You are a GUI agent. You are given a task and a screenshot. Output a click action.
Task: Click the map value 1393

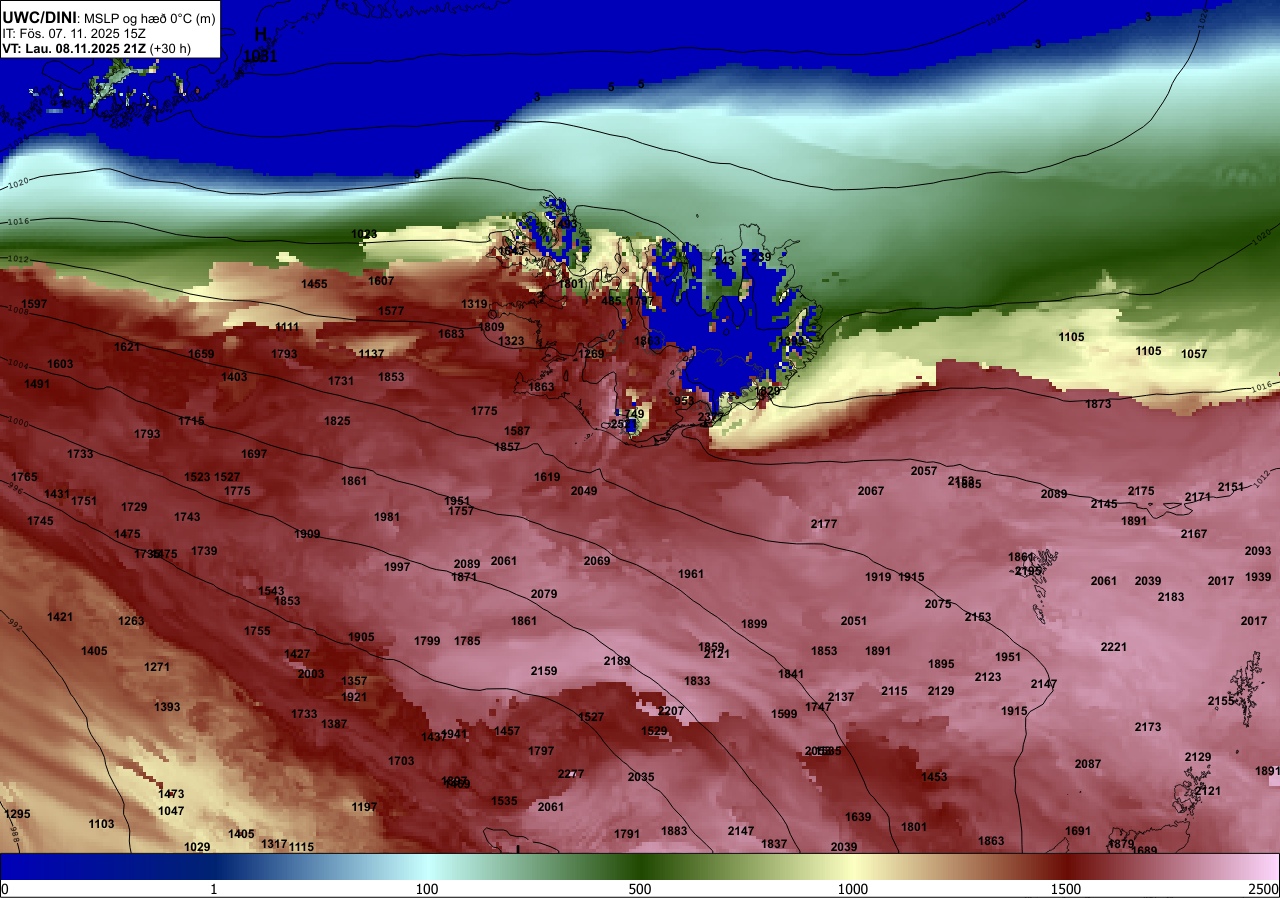click(167, 707)
